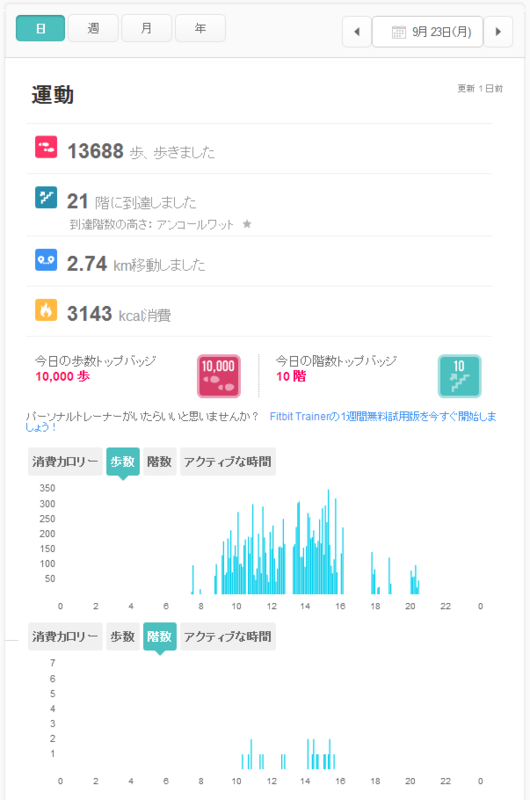Viewport: 530px width, 800px height.
Task: Click the 更新 1日前 update label
Action: 480,88
